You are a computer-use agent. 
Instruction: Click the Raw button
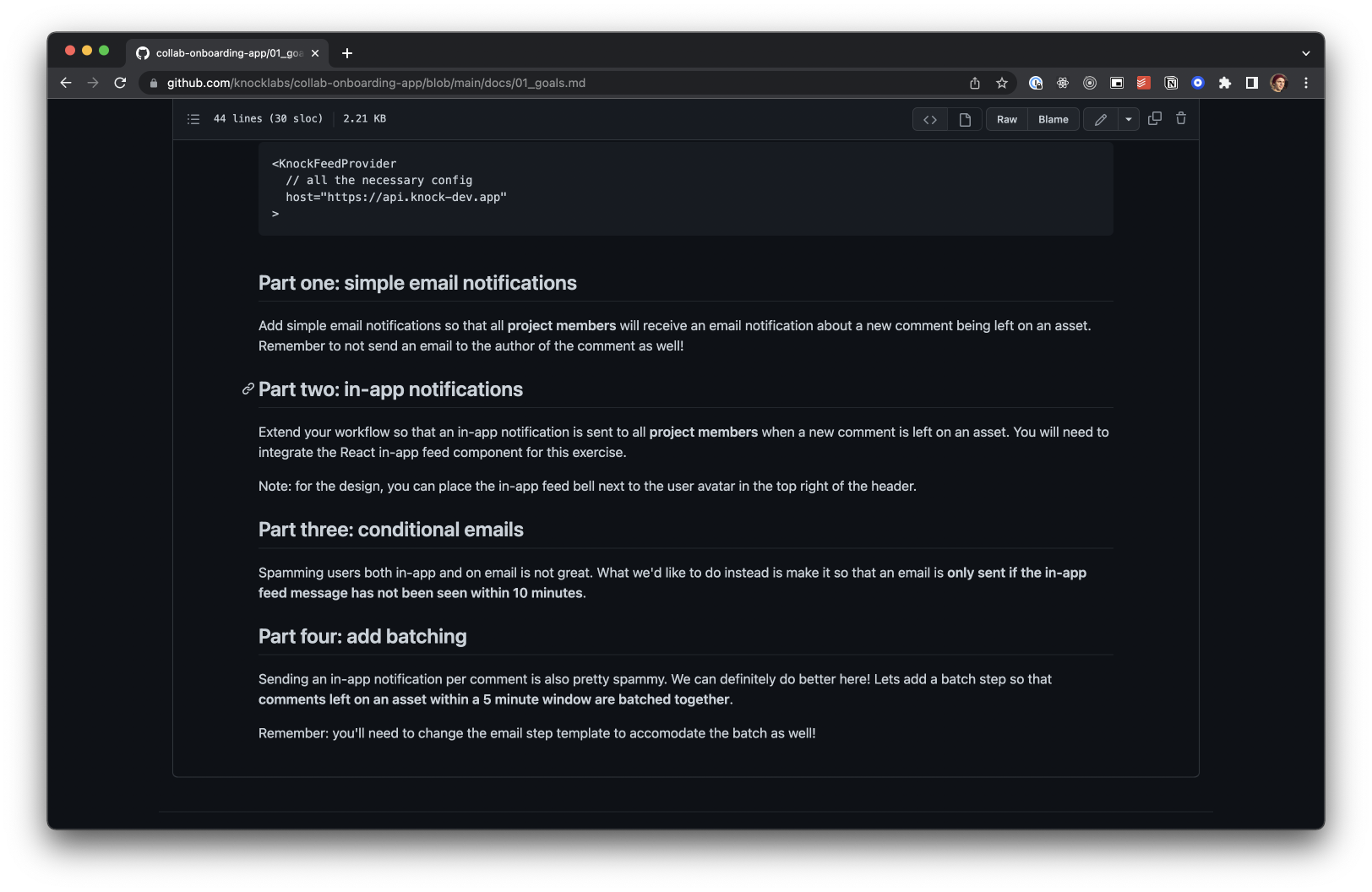(x=1006, y=119)
